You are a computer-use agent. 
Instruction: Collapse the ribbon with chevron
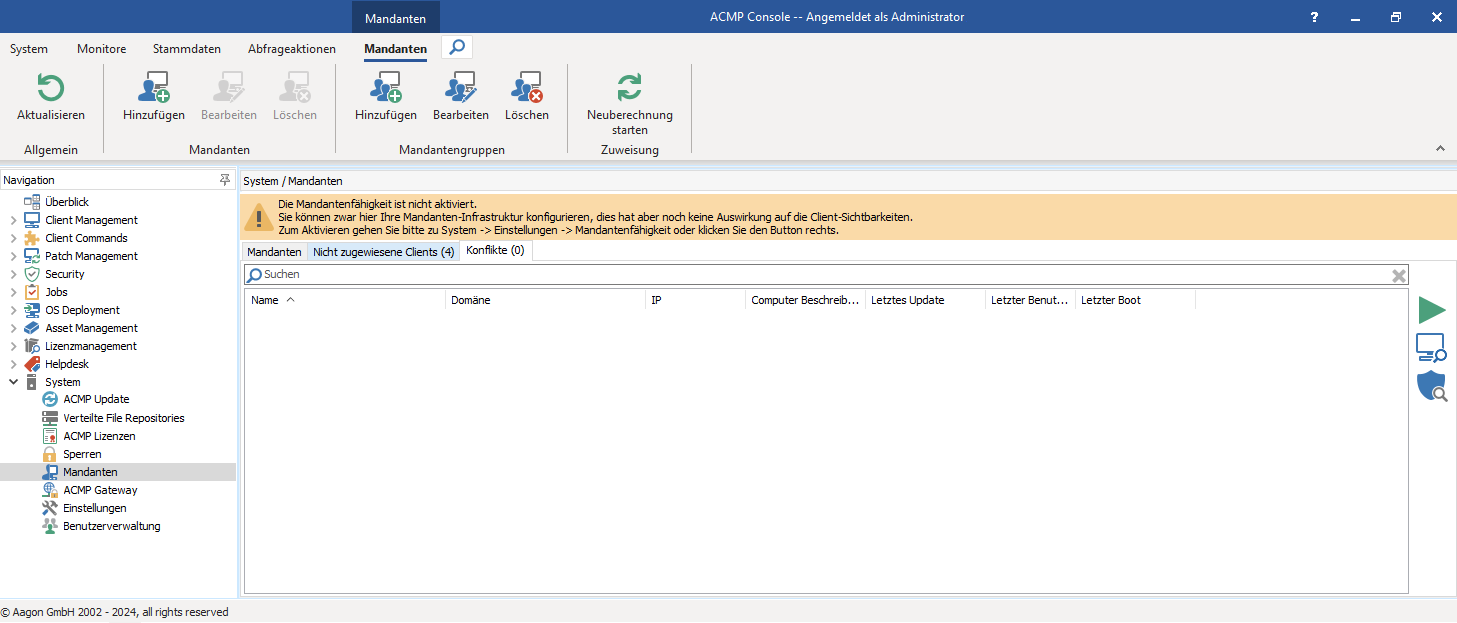pyautogui.click(x=1440, y=148)
